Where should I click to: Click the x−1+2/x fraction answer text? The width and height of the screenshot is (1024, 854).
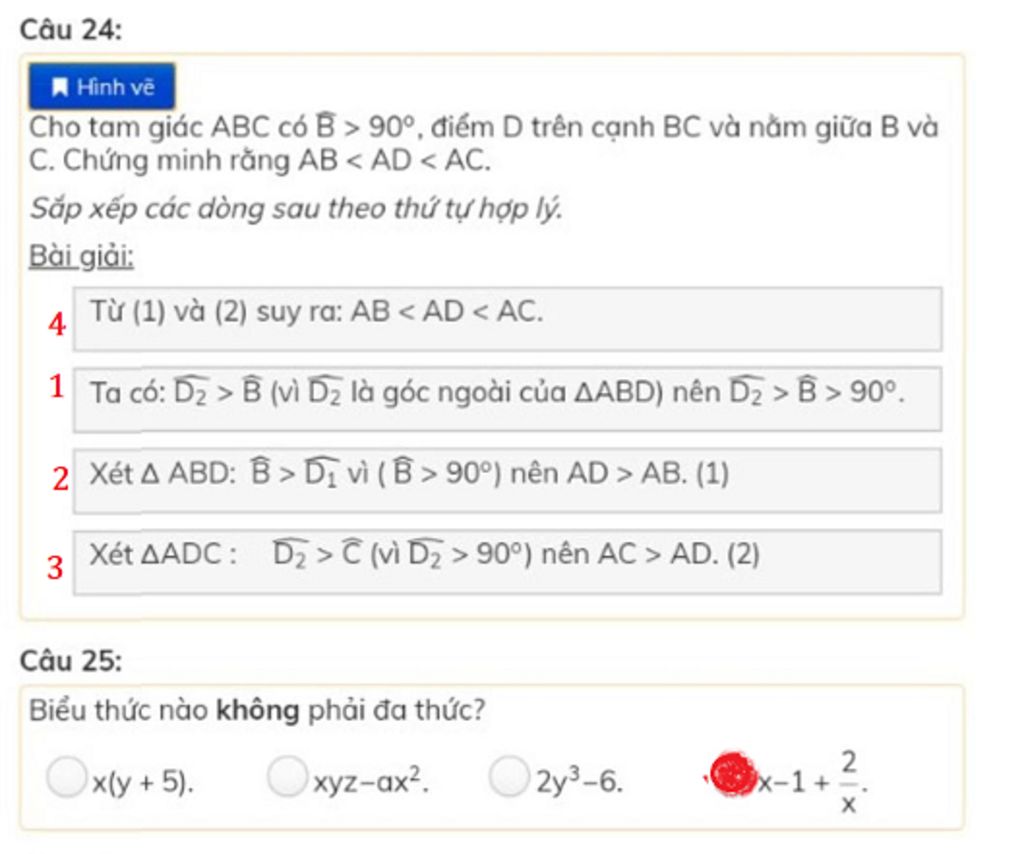(x=812, y=782)
